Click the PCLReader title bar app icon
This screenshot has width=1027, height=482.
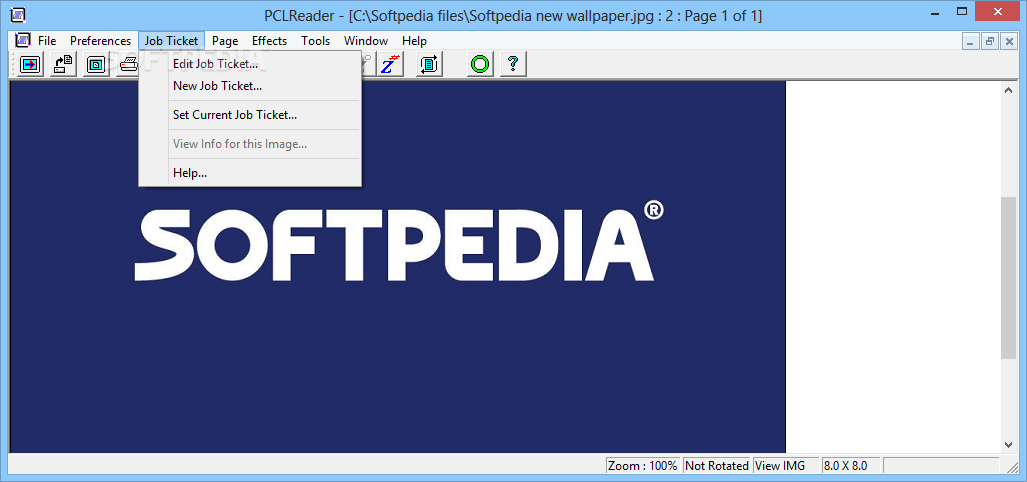tap(20, 13)
